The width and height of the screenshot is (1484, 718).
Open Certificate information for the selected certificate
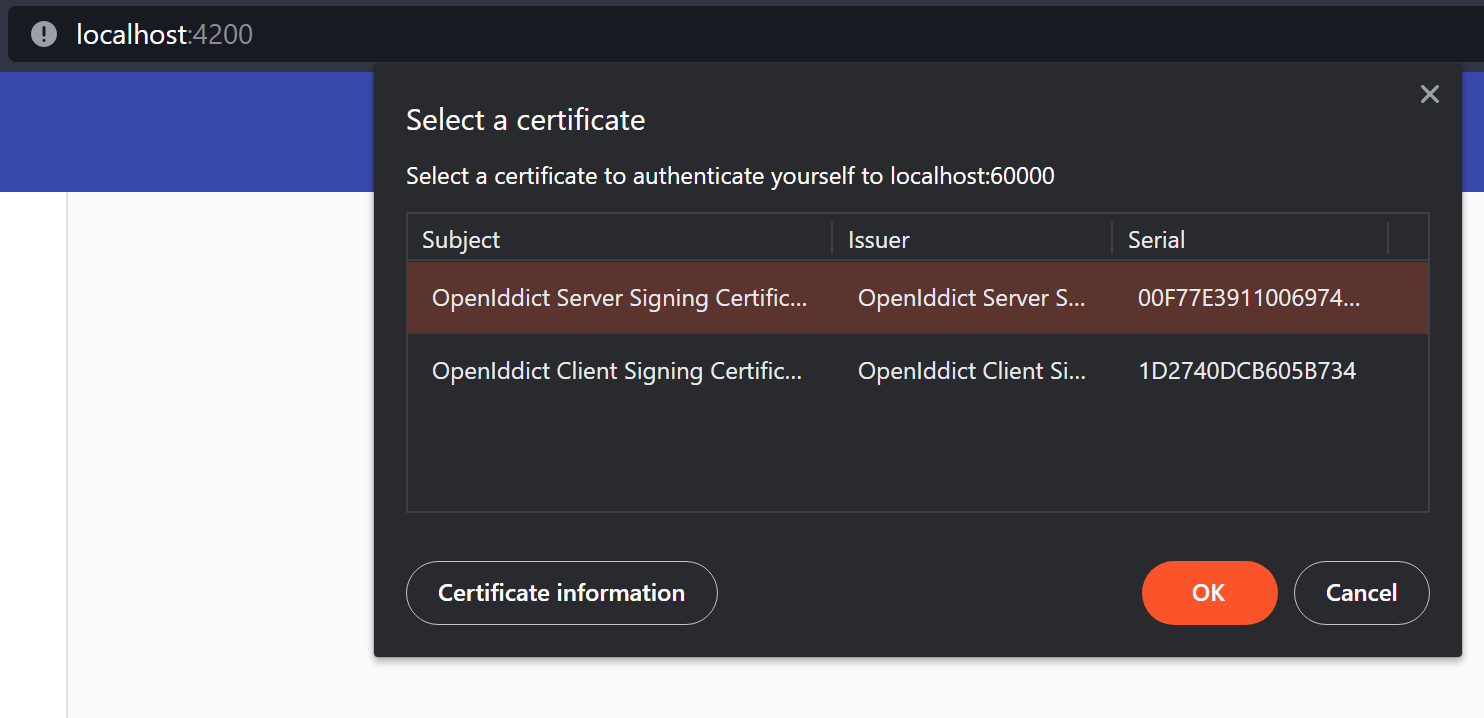(561, 592)
